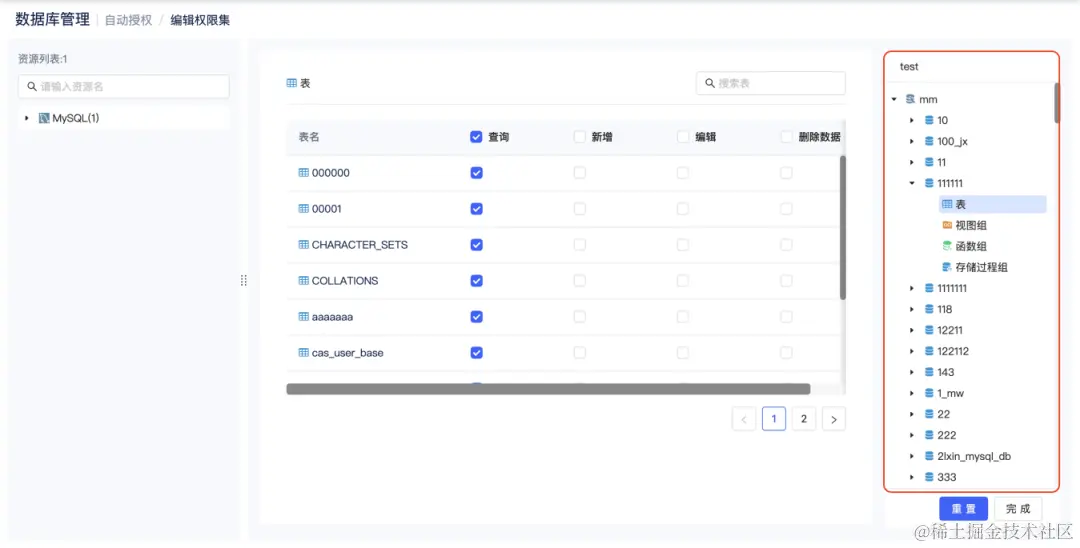Open the 自动授权 breadcrumb
The height and width of the screenshot is (548, 1080).
(x=128, y=20)
